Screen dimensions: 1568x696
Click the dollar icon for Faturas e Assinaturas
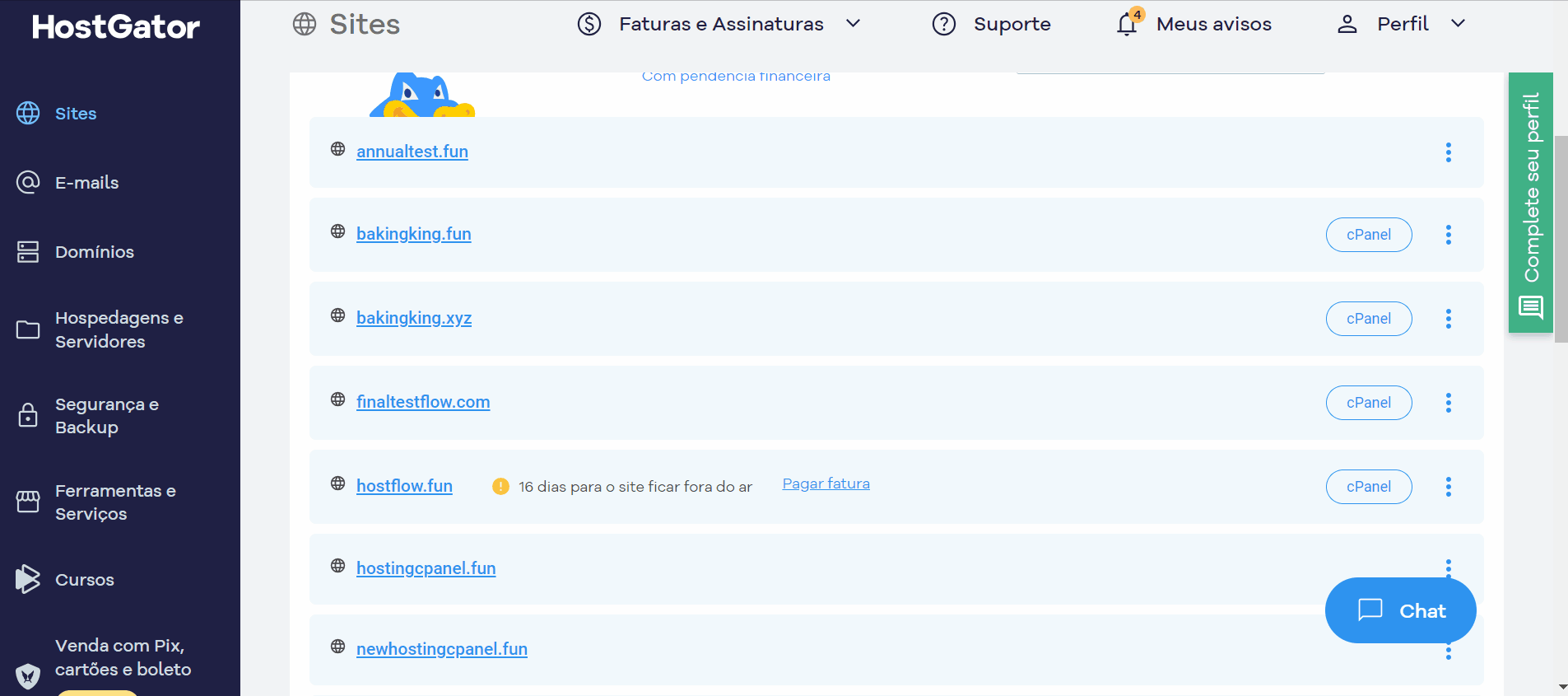(589, 24)
